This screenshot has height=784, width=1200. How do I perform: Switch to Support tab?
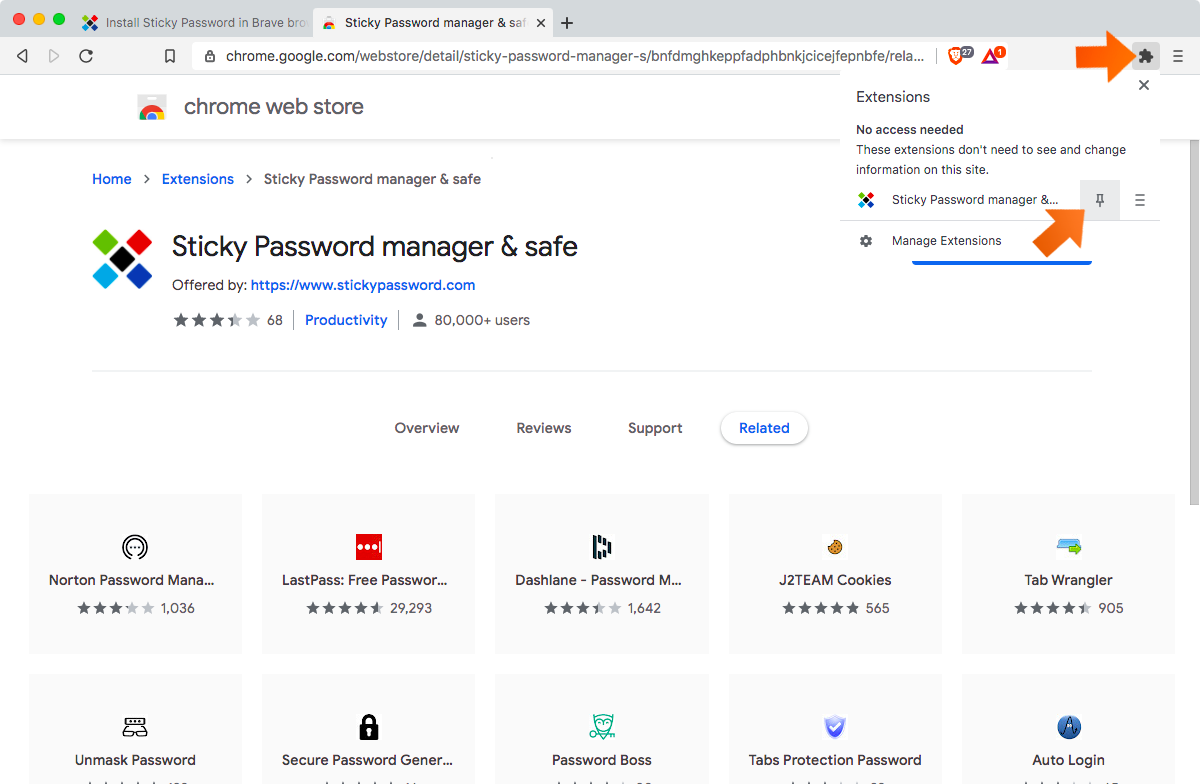pos(655,428)
